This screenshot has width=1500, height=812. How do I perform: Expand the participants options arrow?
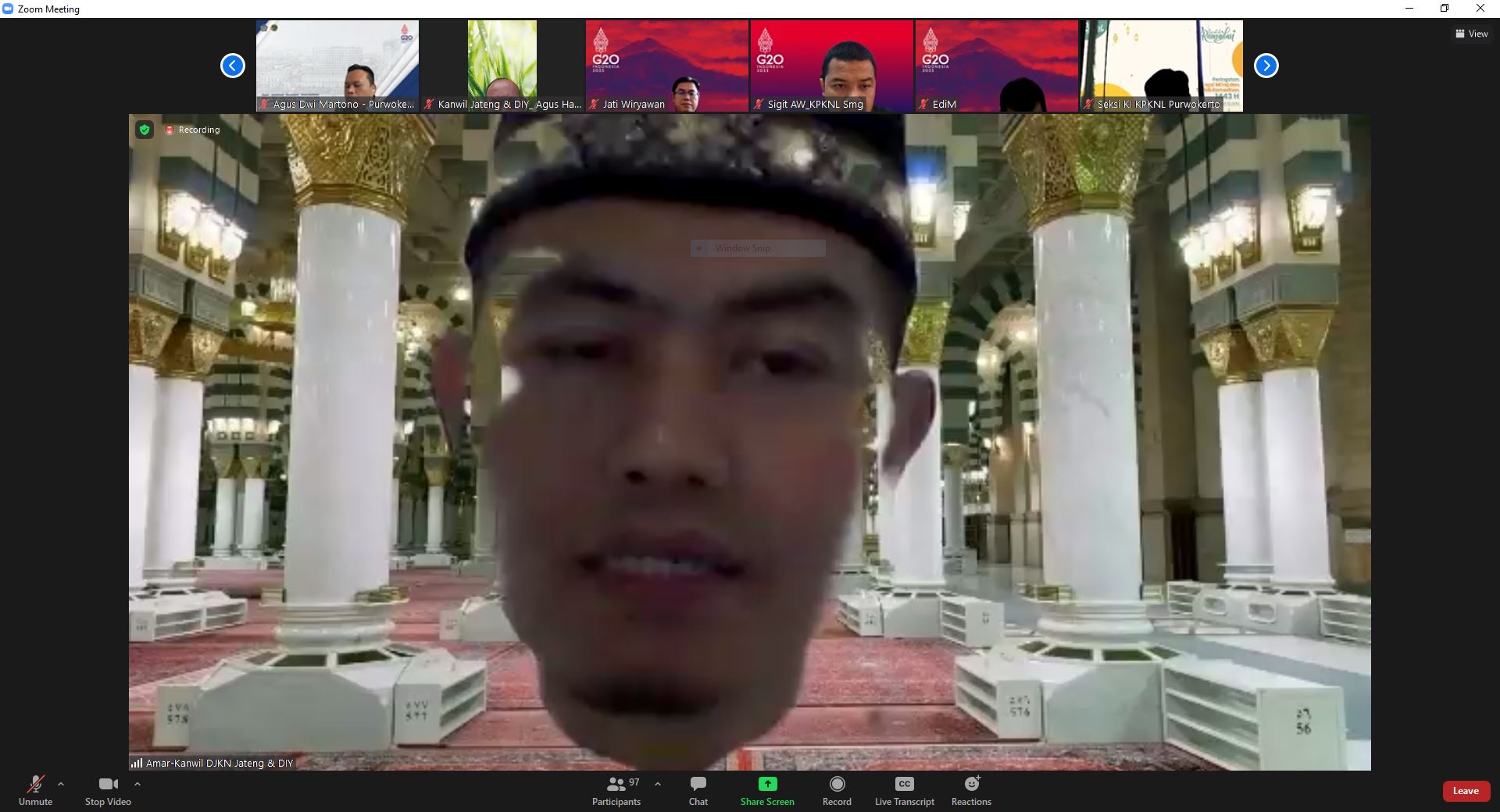tap(658, 784)
